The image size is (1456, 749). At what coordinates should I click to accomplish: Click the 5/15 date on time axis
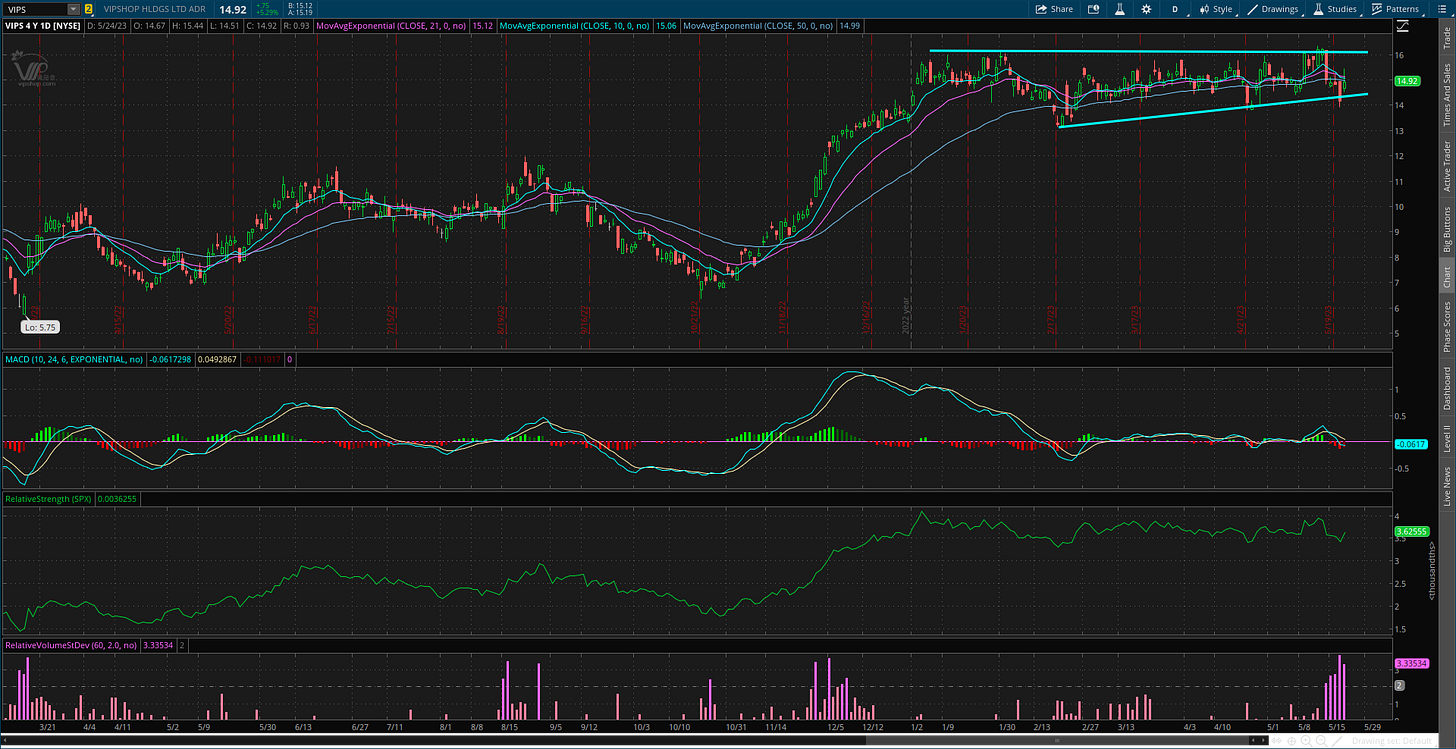1339,728
